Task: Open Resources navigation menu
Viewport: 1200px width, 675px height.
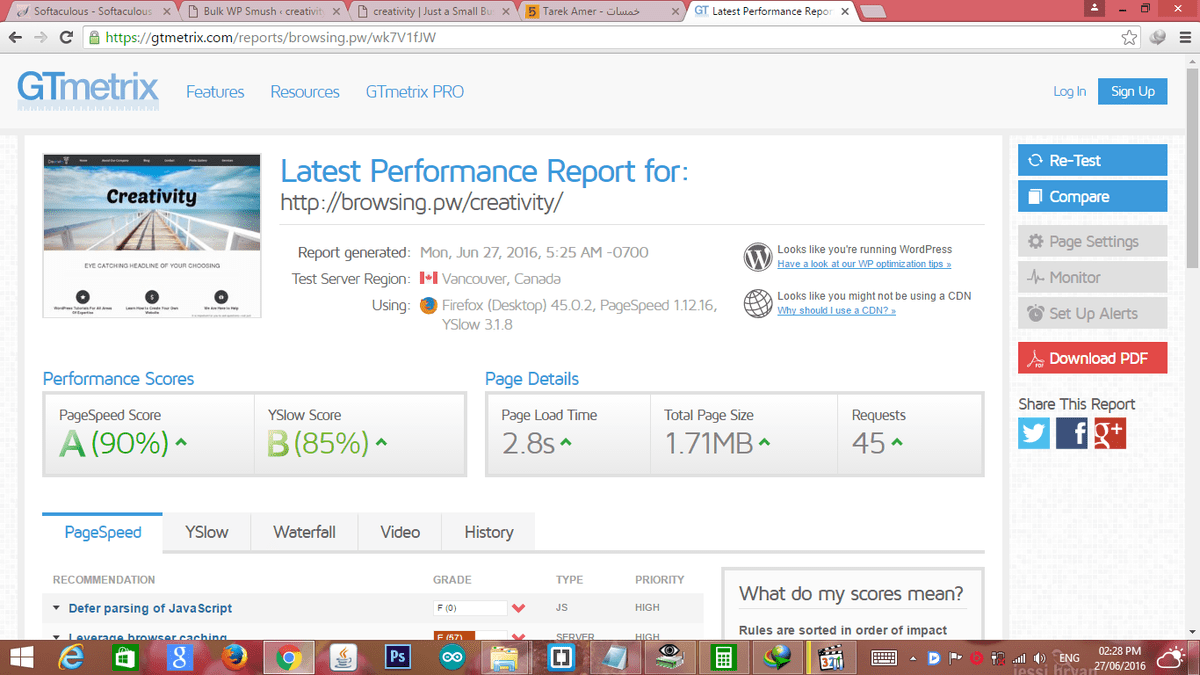Action: [305, 91]
